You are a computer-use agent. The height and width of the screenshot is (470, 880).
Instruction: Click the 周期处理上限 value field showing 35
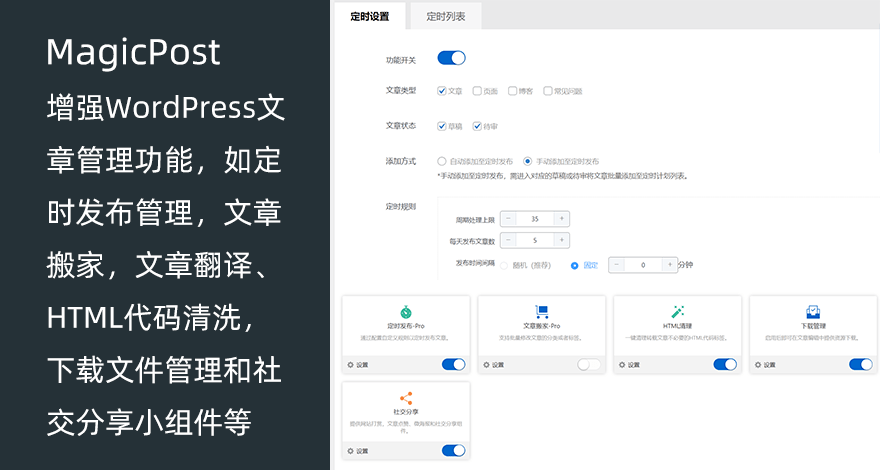[x=535, y=219]
